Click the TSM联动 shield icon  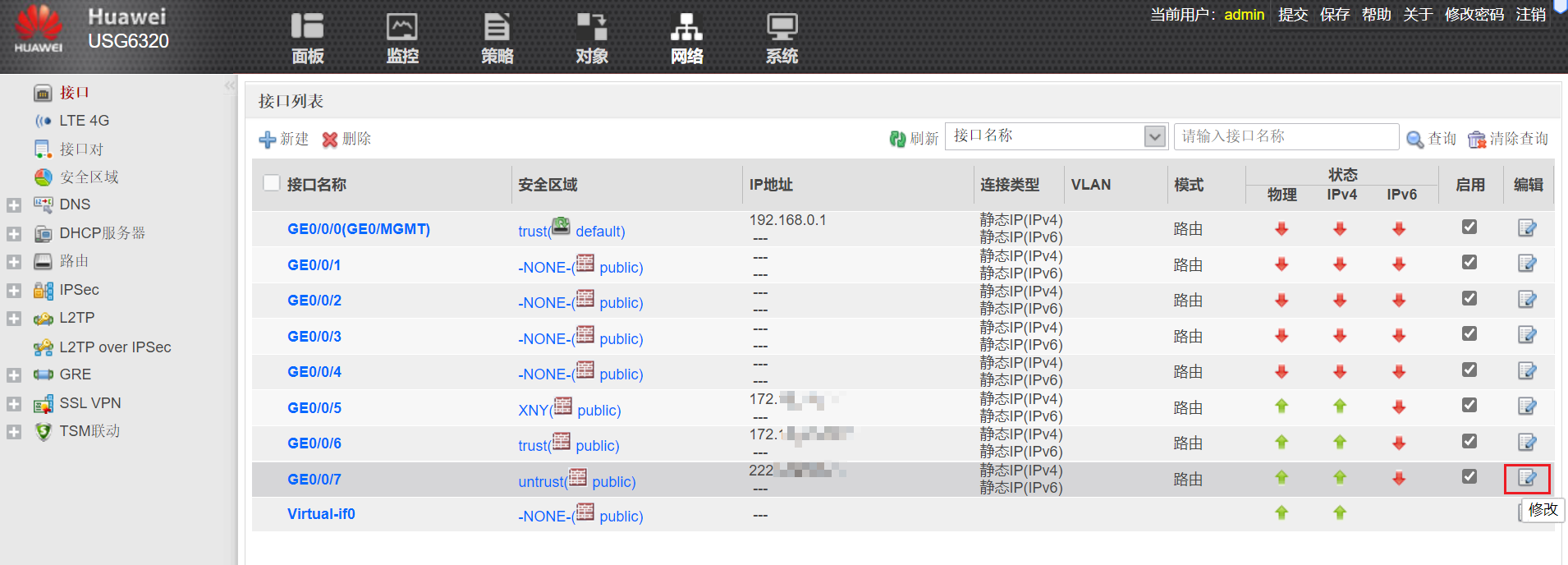pos(43,431)
